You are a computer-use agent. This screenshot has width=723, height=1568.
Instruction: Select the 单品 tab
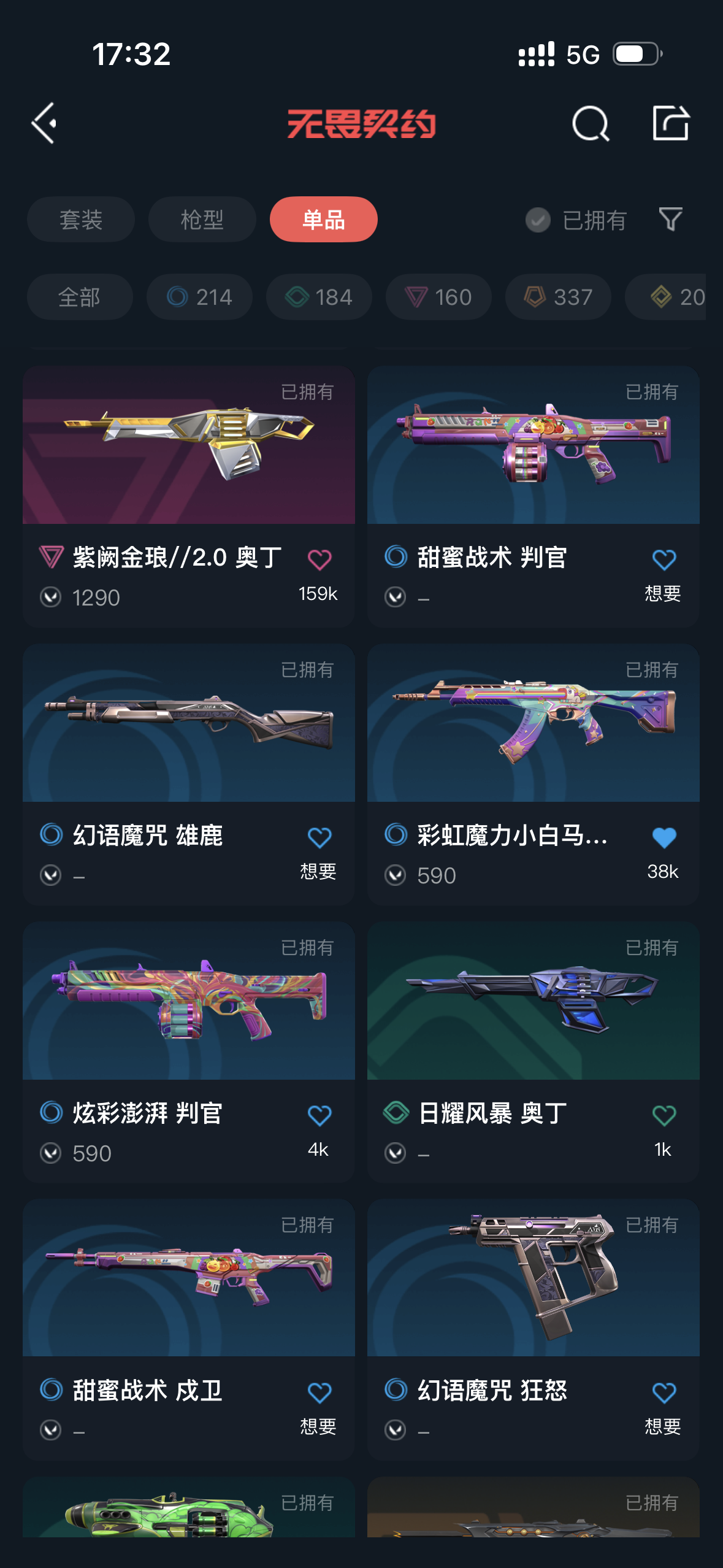(x=324, y=219)
